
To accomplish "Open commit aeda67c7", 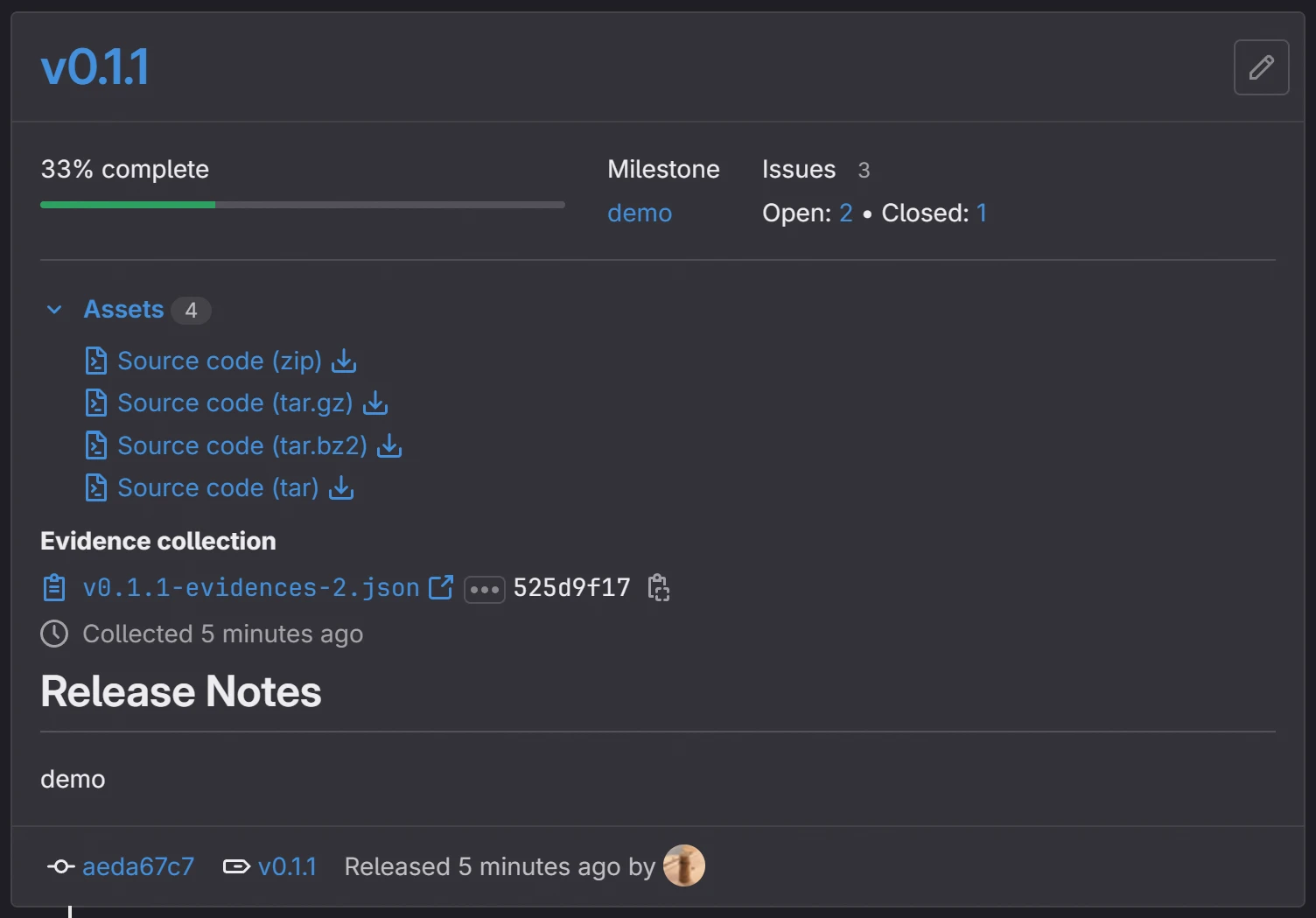I will point(138,866).
